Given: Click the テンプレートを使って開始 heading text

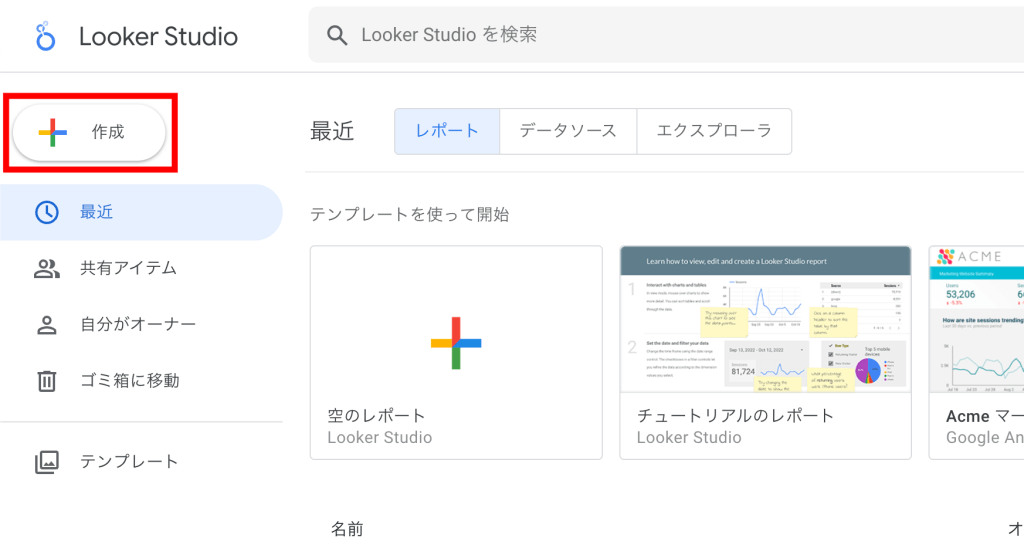Looking at the screenshot, I should click(x=409, y=215).
